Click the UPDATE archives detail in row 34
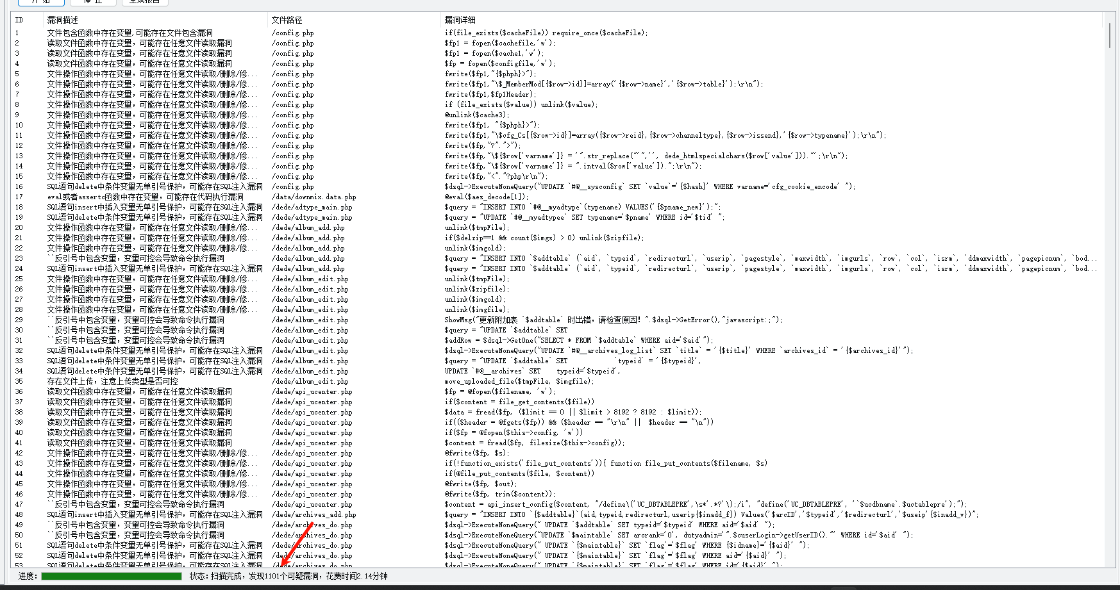Screen dimensions: 1120x590 (531, 371)
